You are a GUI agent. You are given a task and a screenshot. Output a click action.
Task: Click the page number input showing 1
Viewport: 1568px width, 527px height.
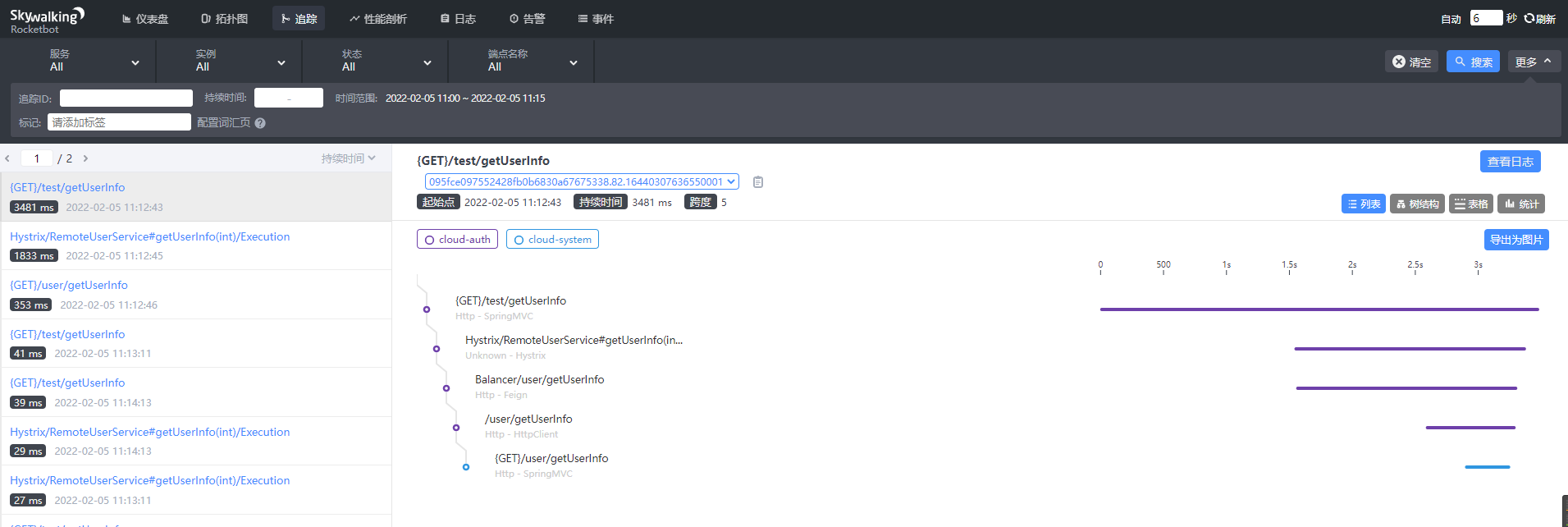tap(37, 158)
